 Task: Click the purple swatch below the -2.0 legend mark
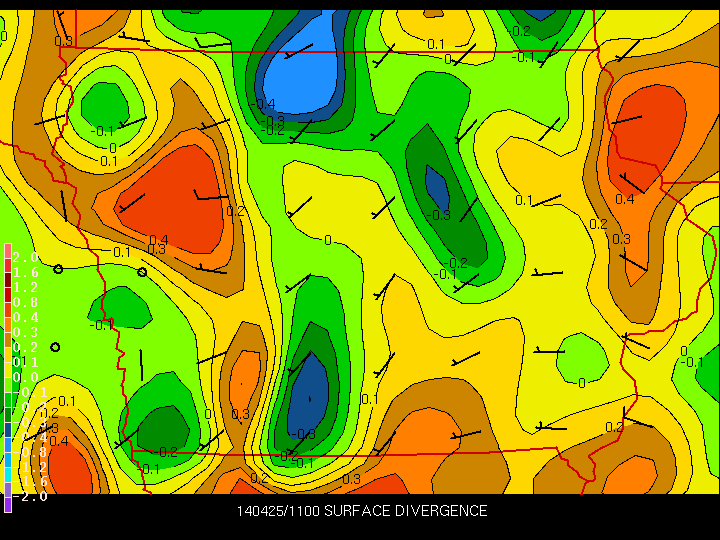point(8,505)
